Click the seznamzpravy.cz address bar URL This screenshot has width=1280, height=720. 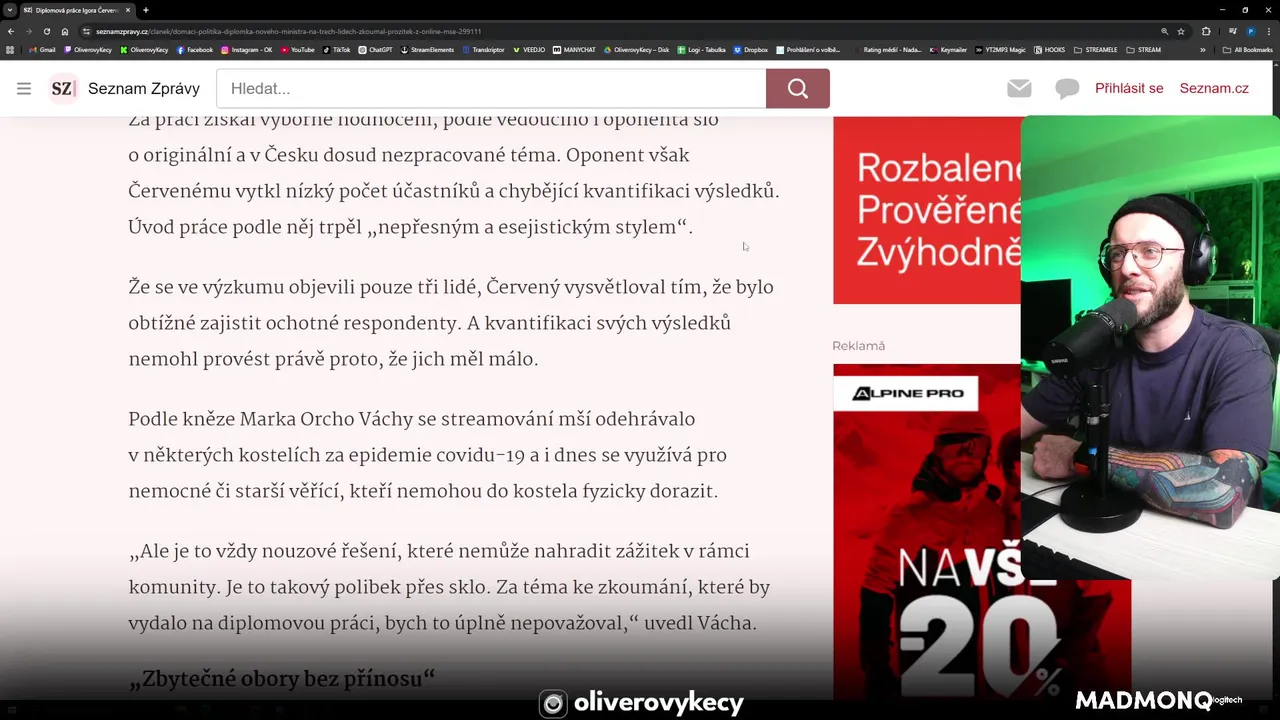pos(289,31)
